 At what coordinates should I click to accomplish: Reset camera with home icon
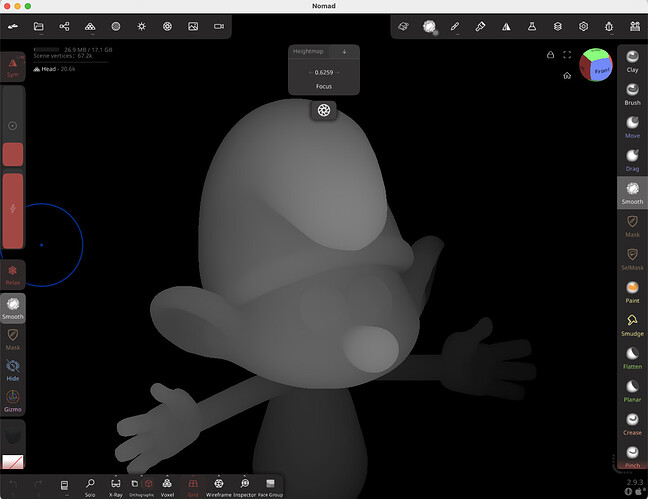click(x=567, y=75)
